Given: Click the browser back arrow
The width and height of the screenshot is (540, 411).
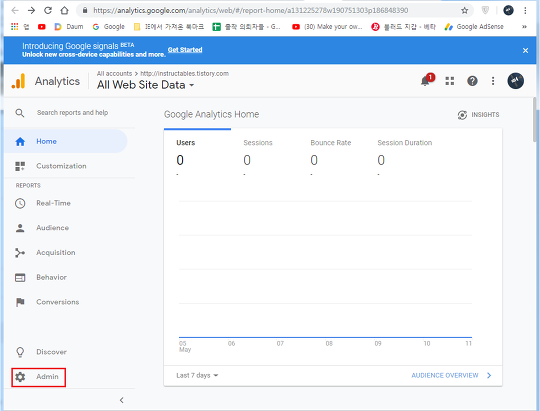Looking at the screenshot, I should point(15,10).
